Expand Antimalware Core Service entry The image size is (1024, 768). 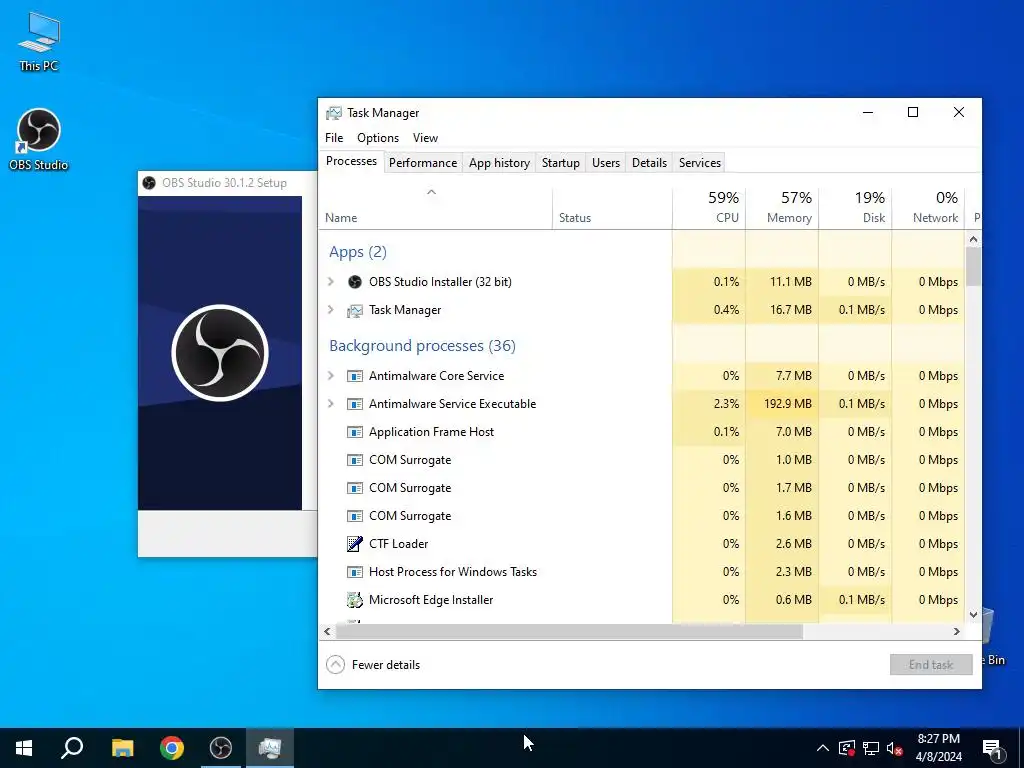pyautogui.click(x=331, y=376)
